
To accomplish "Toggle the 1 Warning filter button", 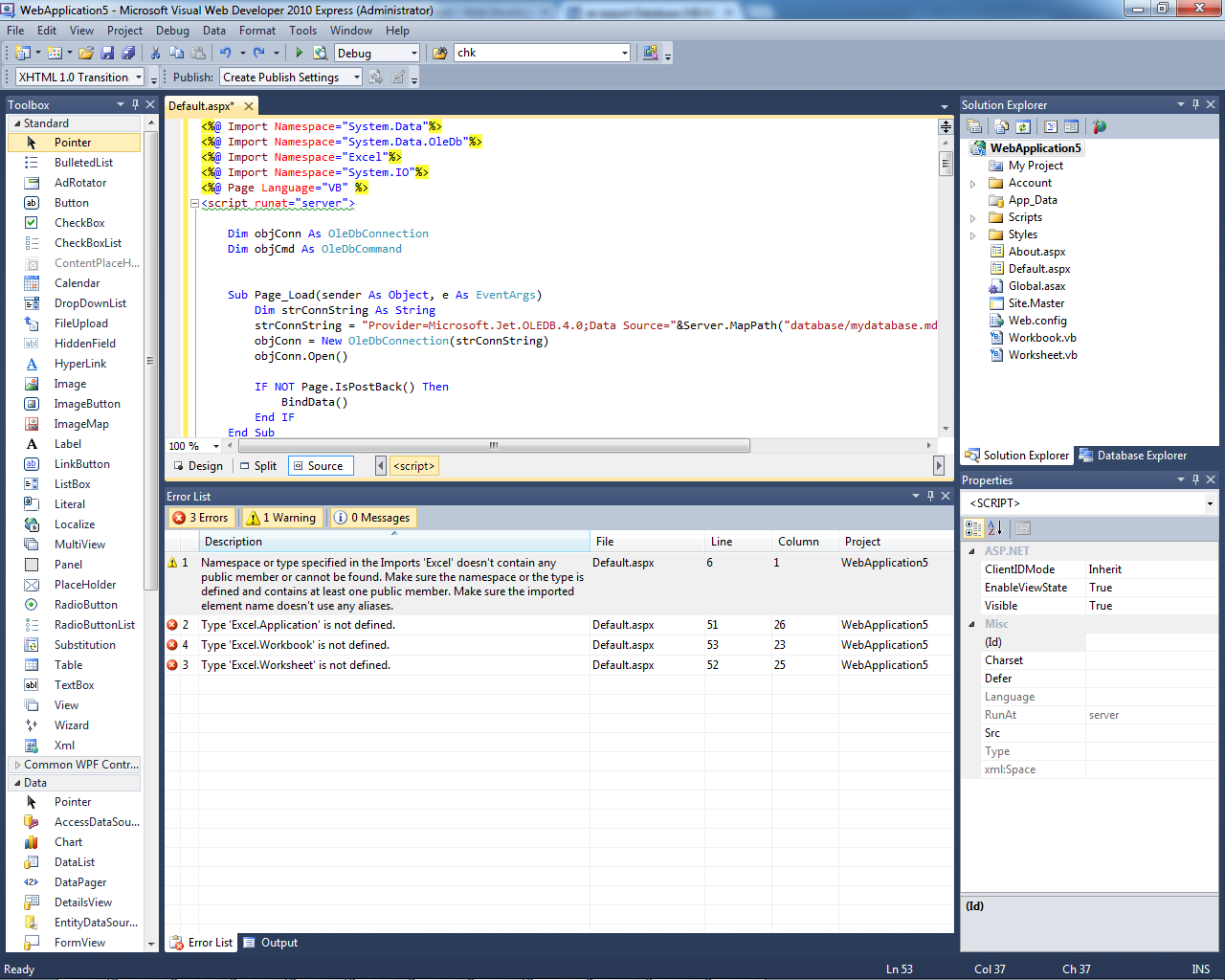I will coord(281,518).
